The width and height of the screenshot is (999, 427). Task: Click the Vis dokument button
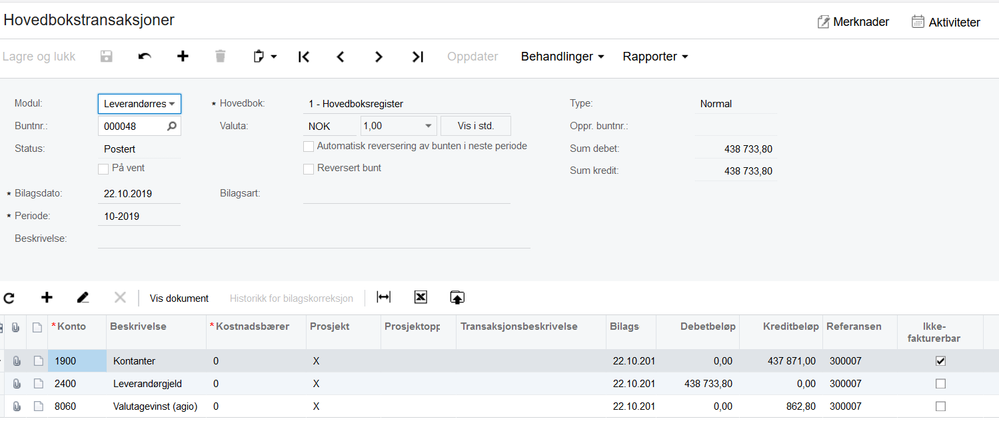(x=179, y=298)
